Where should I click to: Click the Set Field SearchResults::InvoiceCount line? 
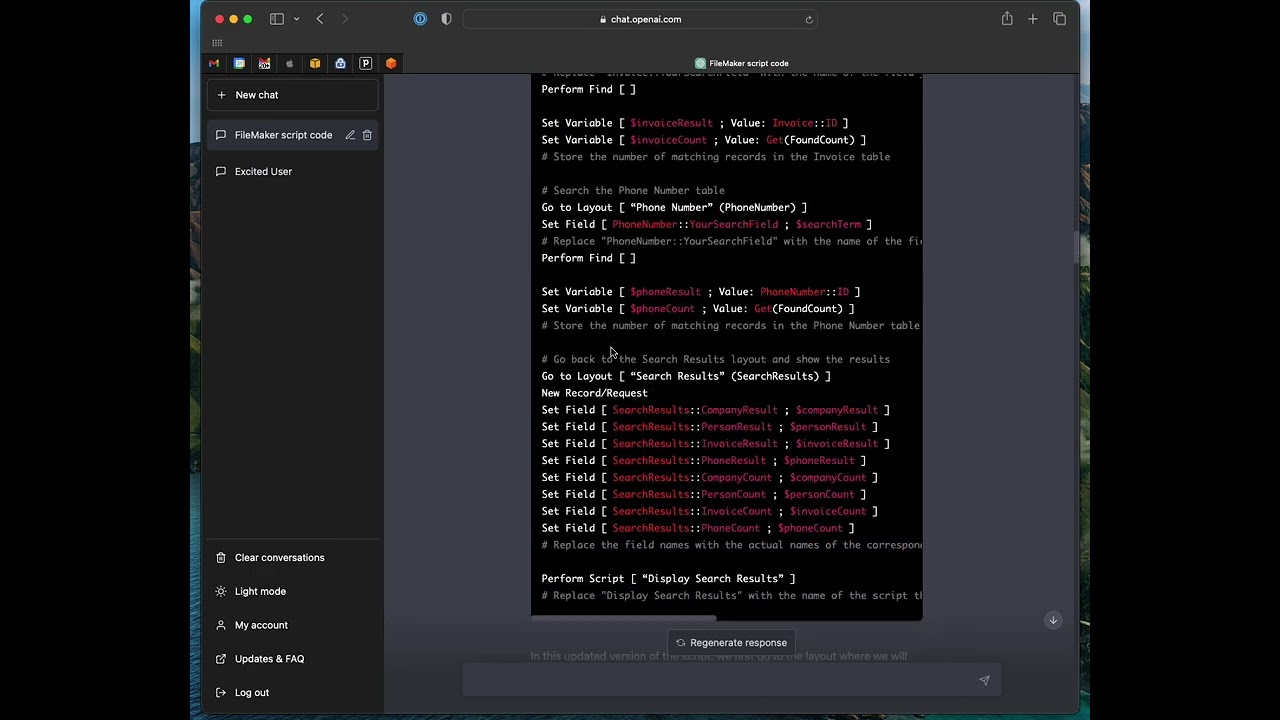[x=710, y=511]
